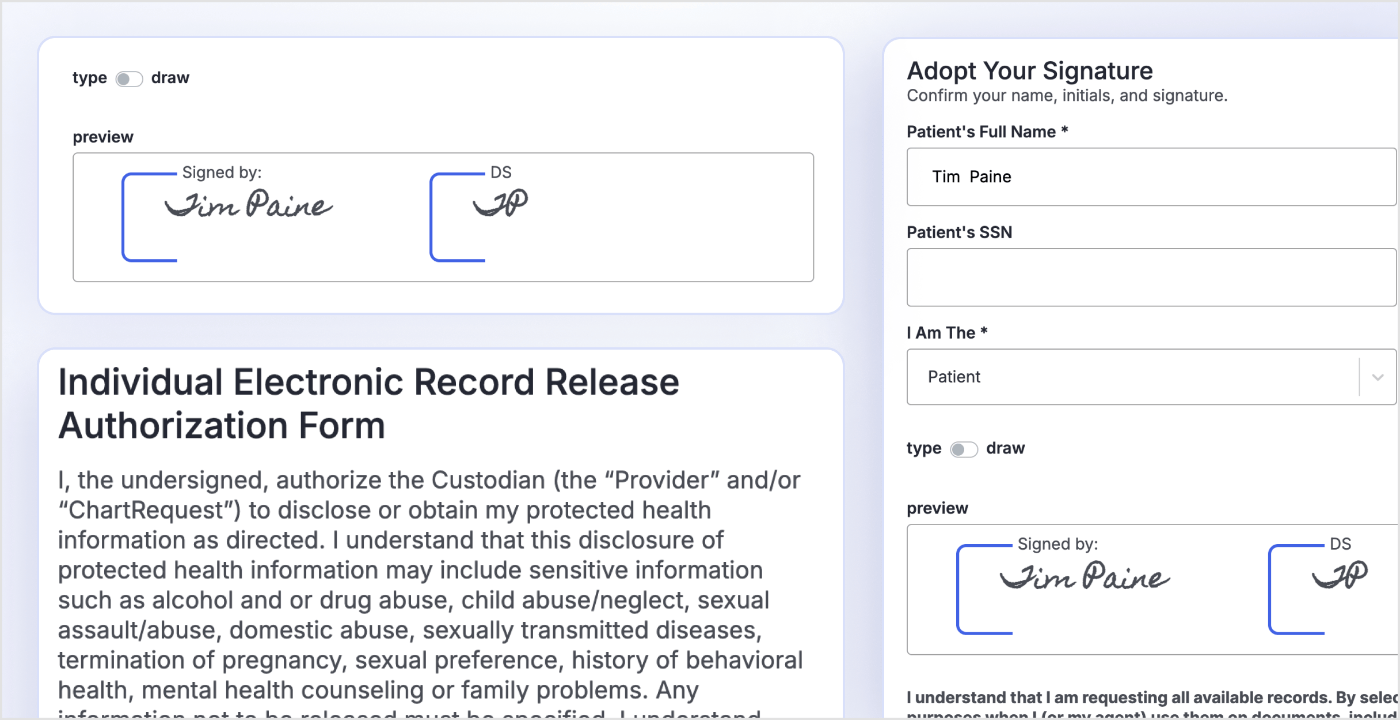Select TP initials in Adopt Your Signature preview
The image size is (1400, 720).
point(1339,576)
